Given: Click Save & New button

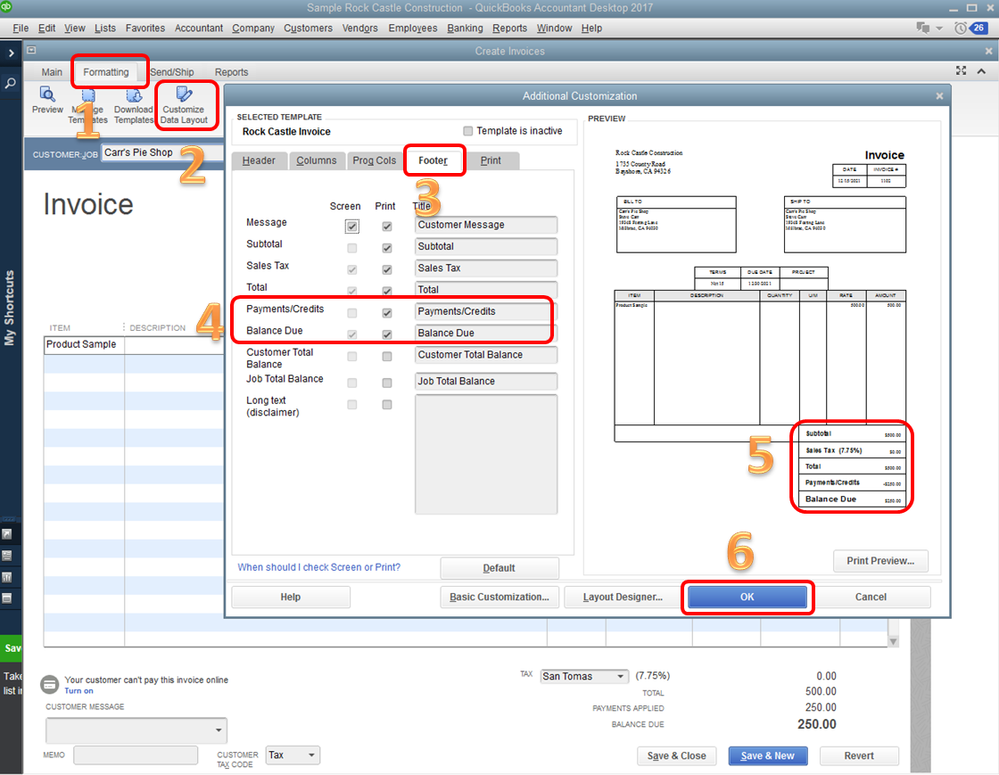Looking at the screenshot, I should (x=768, y=756).
